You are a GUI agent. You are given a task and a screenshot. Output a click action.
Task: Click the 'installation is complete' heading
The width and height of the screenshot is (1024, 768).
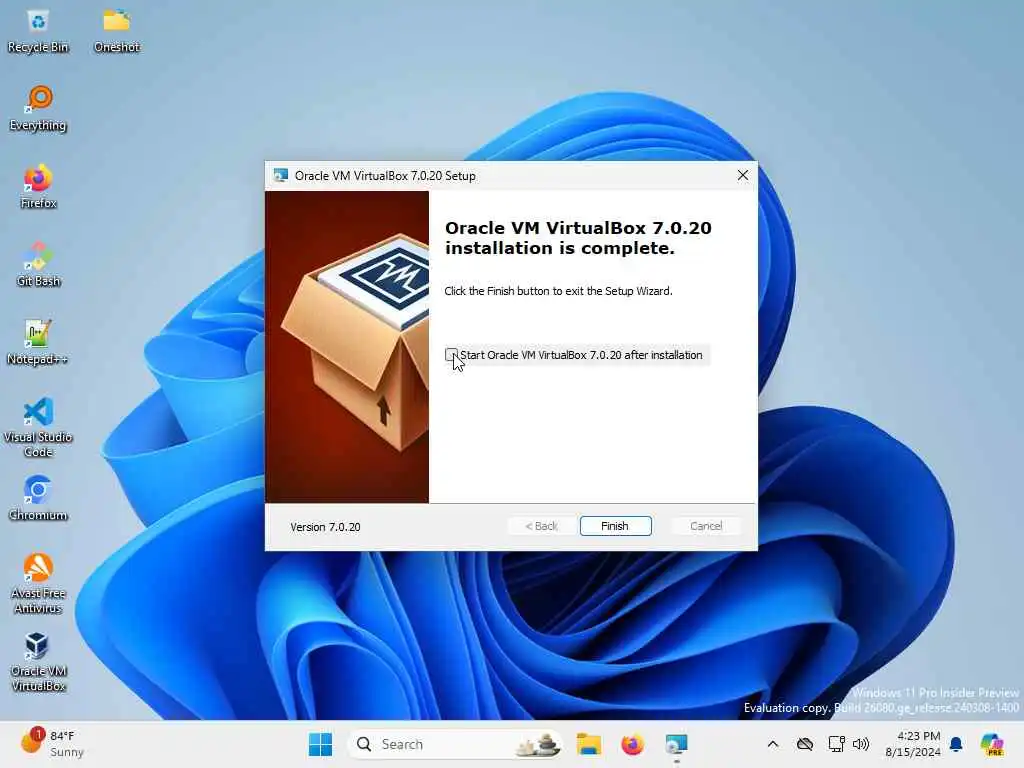578,238
